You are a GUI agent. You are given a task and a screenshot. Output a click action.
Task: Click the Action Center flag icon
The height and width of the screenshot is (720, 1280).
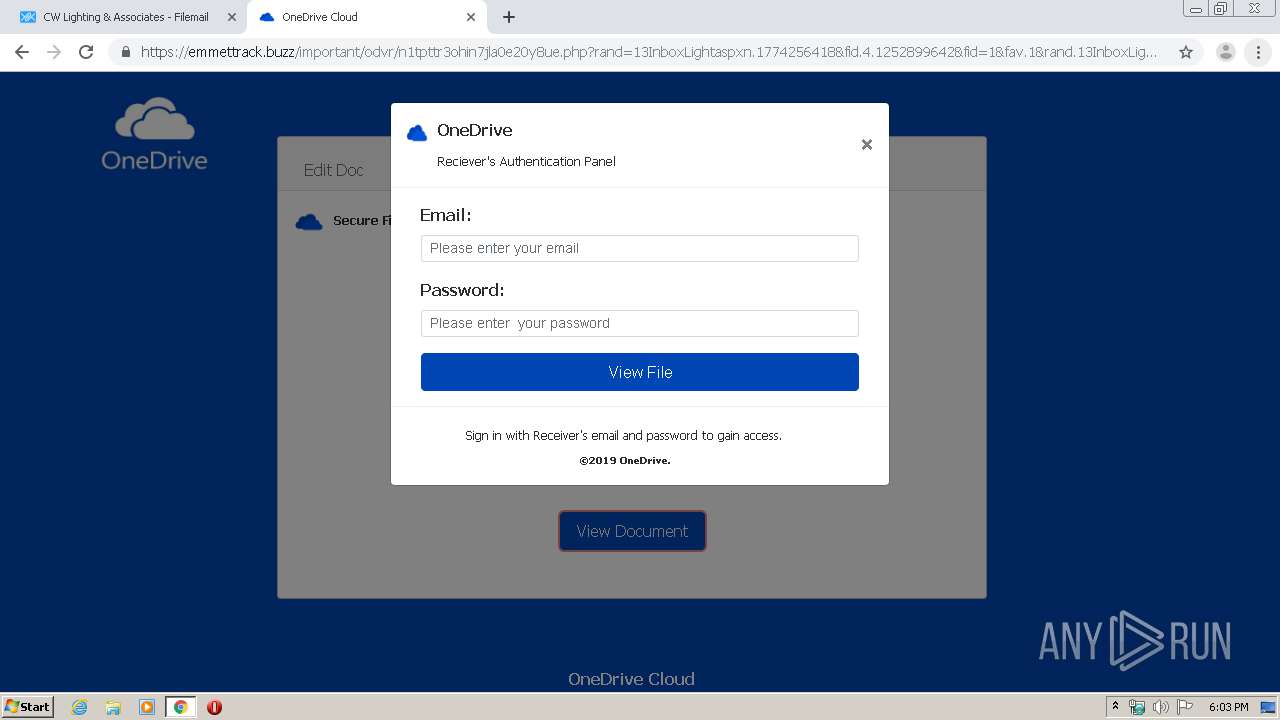(x=1185, y=707)
